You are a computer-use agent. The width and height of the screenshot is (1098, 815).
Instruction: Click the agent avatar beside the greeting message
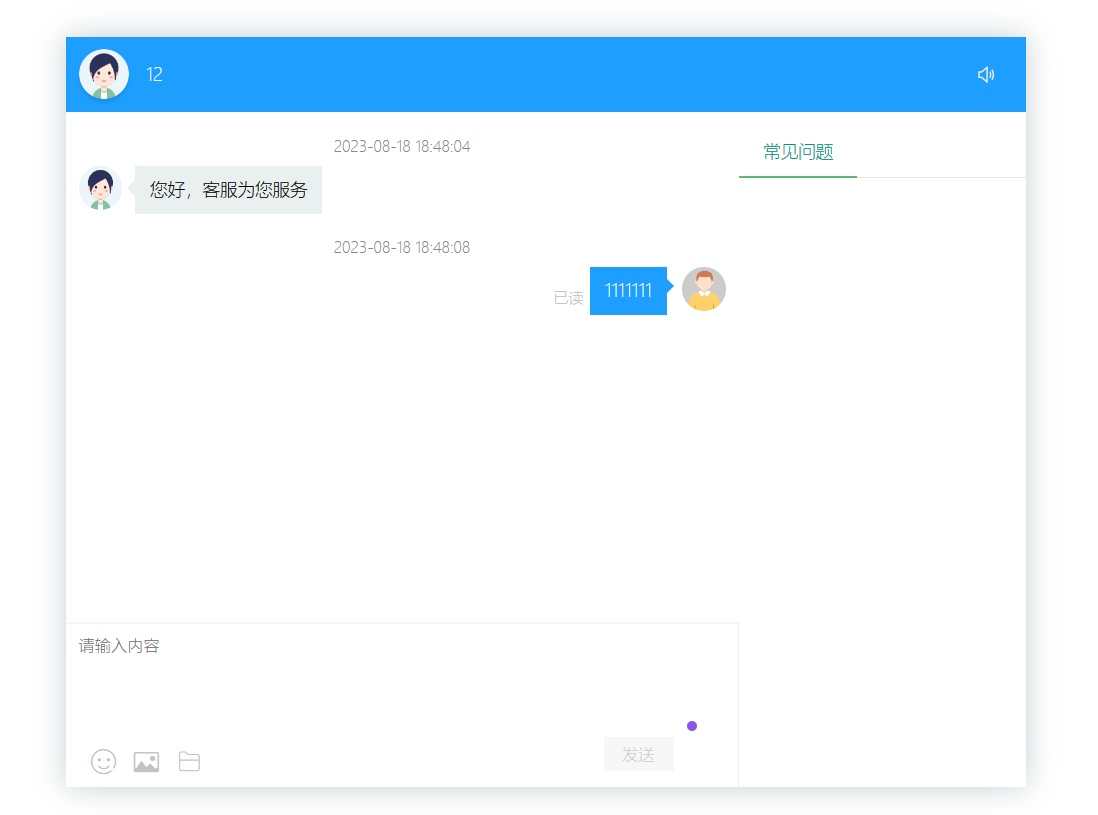pos(100,189)
